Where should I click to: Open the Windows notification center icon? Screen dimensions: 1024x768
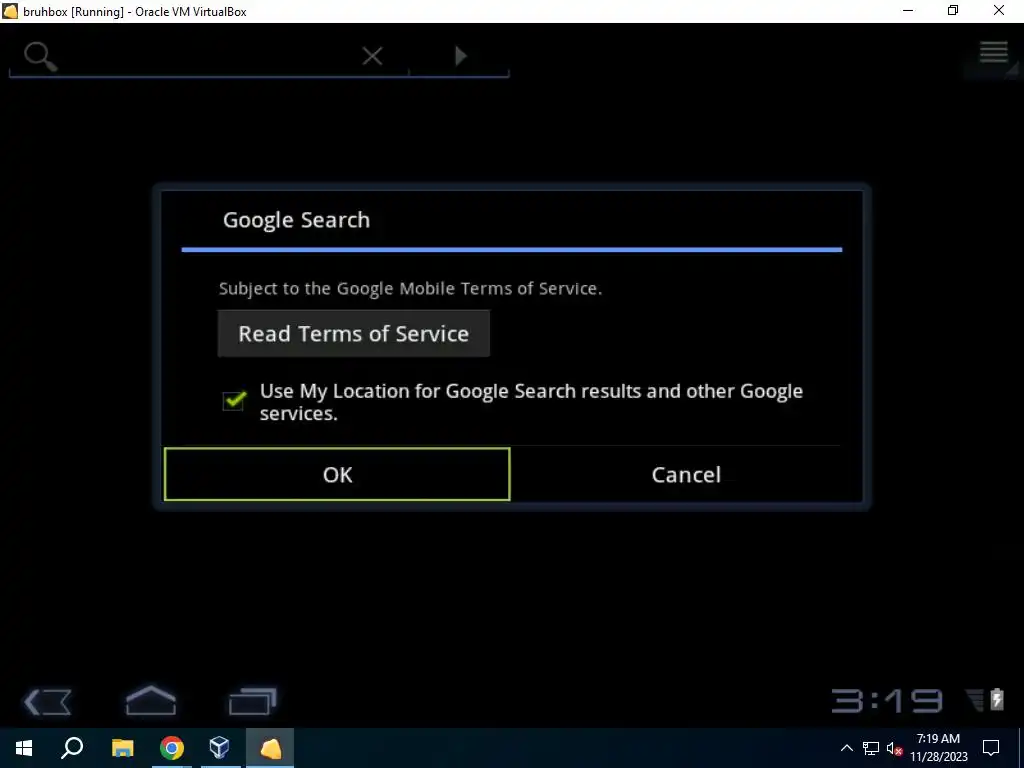991,748
